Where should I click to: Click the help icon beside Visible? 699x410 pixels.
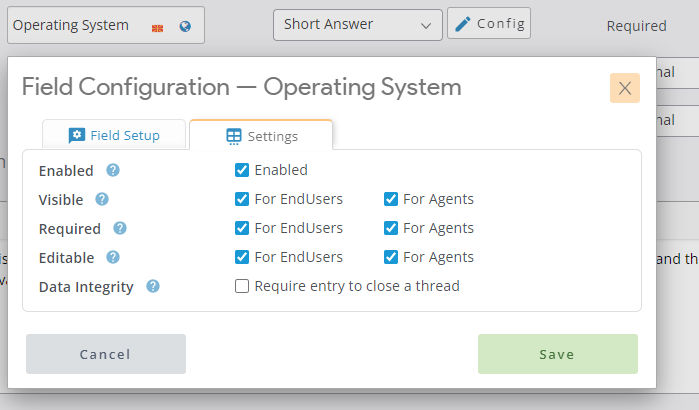[x=102, y=199]
